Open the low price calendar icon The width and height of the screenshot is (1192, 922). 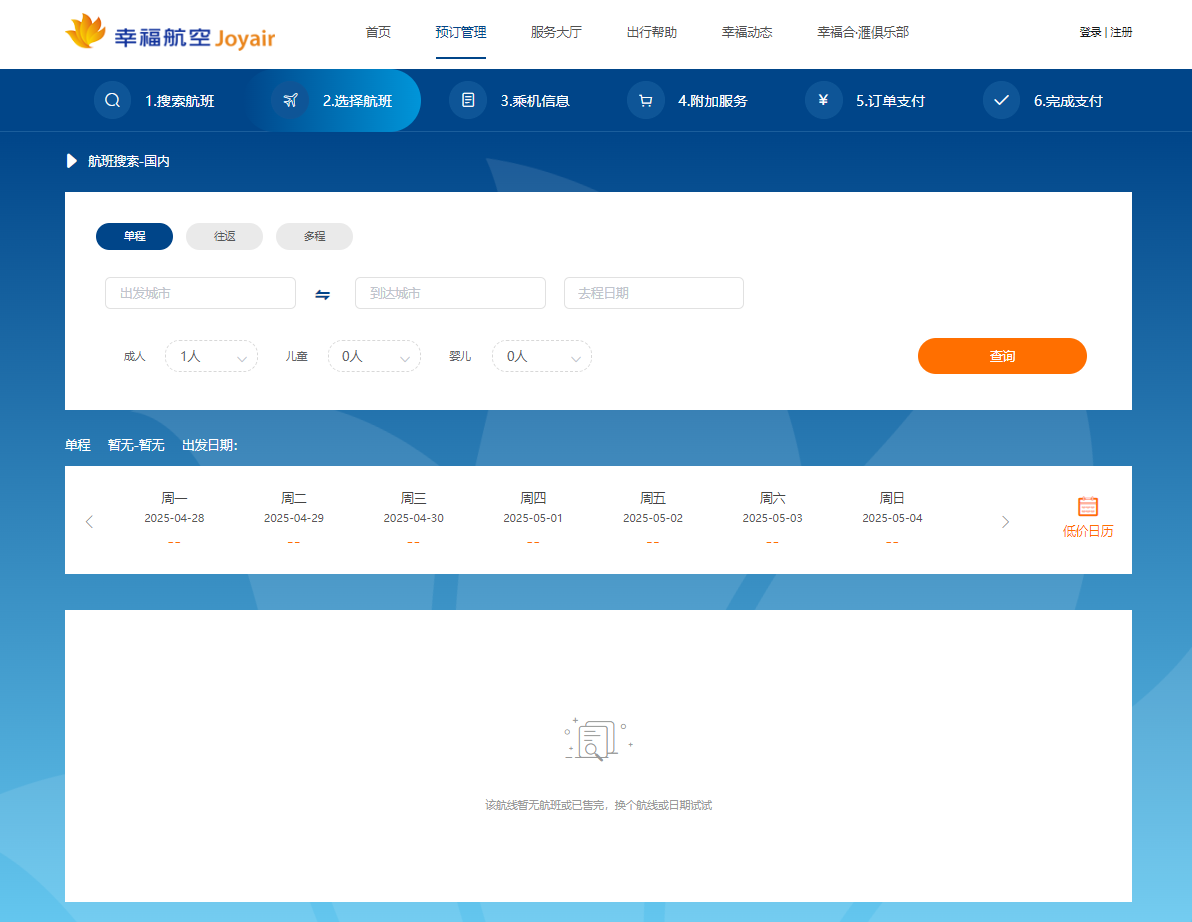click(1088, 506)
